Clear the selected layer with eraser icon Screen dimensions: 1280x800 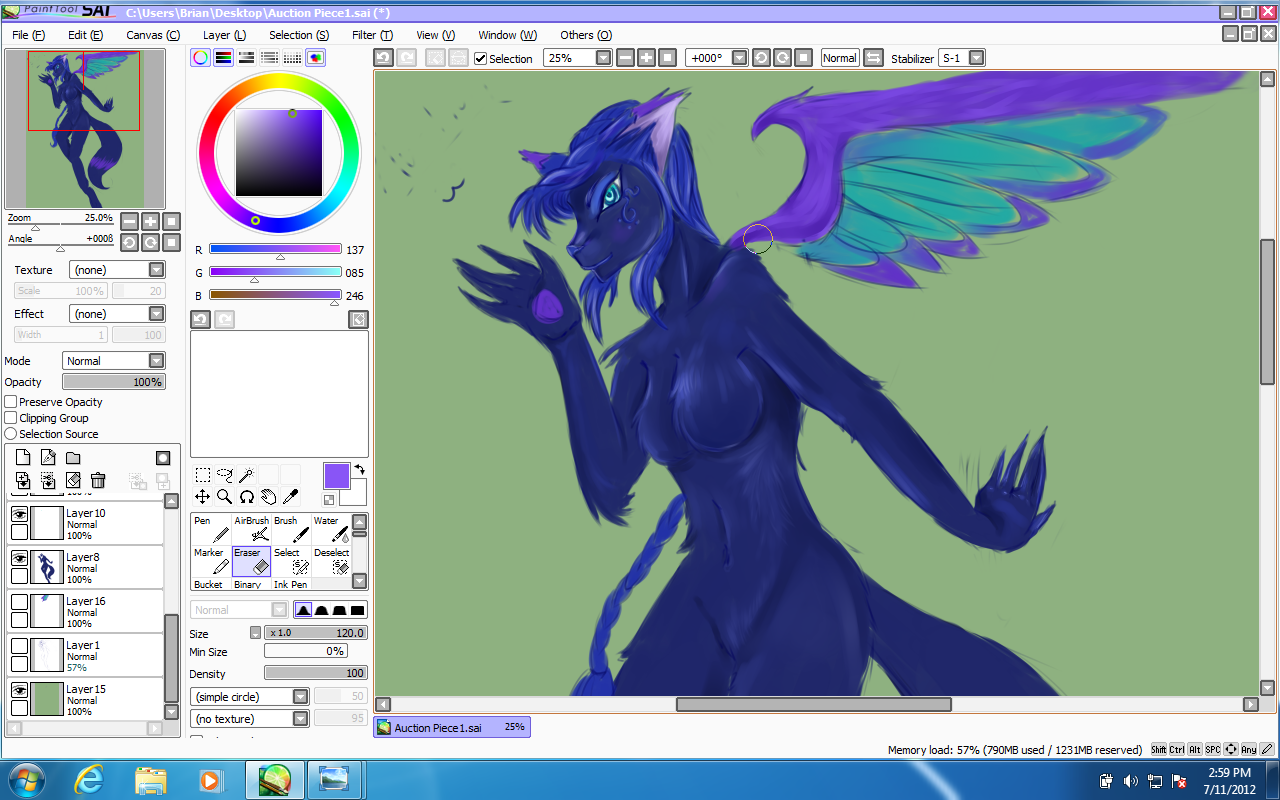[x=73, y=481]
